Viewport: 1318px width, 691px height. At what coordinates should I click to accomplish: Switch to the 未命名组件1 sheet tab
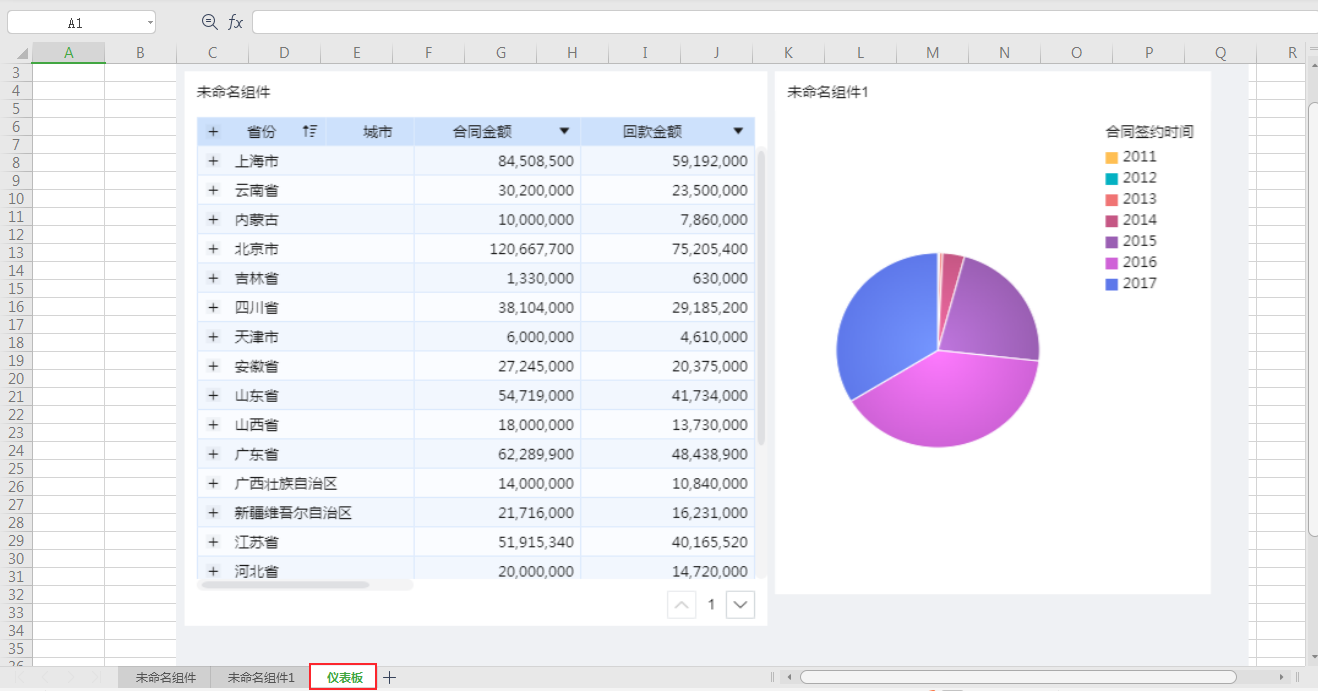[261, 678]
